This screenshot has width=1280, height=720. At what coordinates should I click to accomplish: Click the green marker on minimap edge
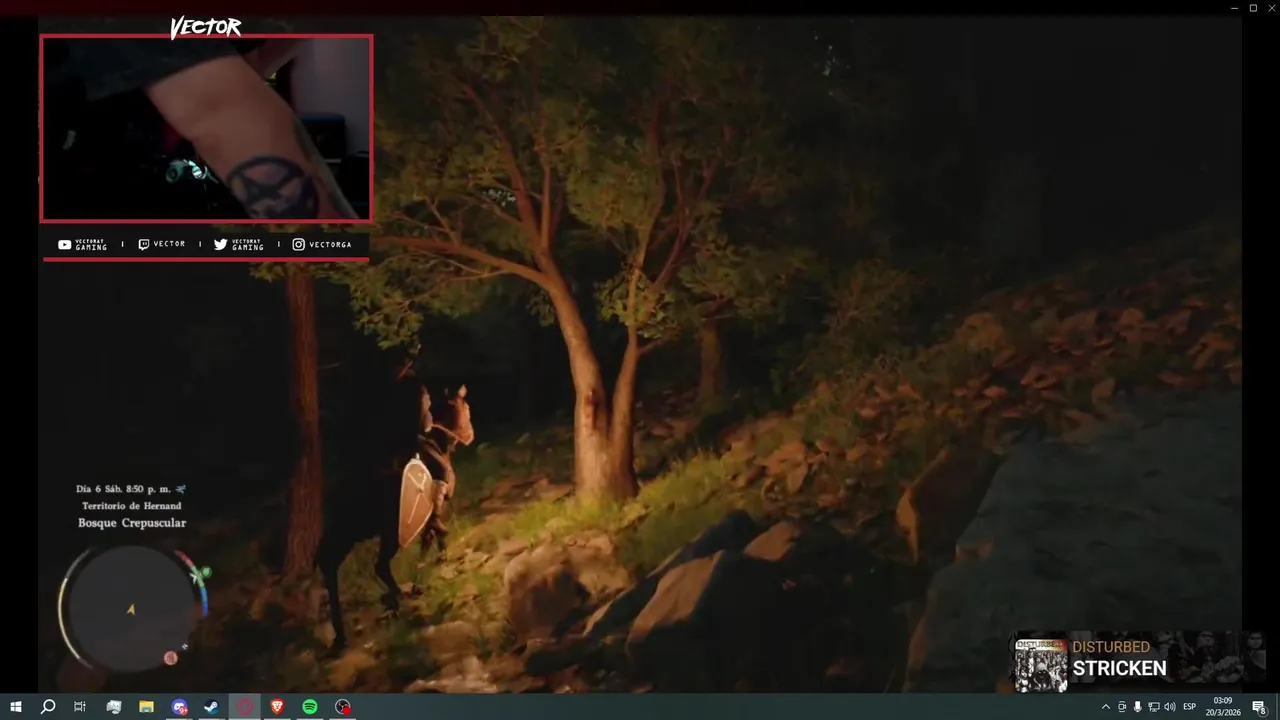pos(206,573)
